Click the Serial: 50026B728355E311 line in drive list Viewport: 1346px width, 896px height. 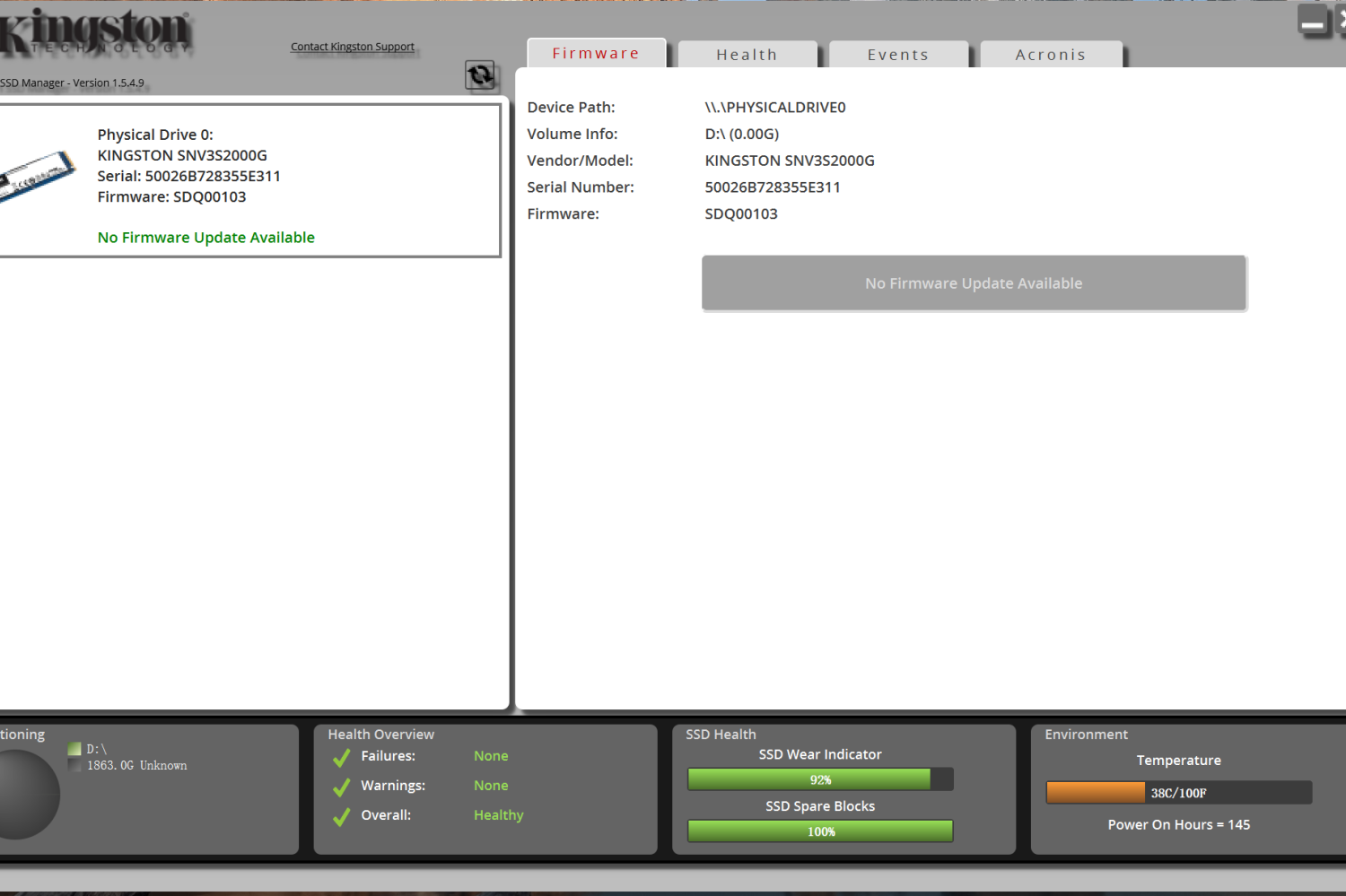pos(189,177)
